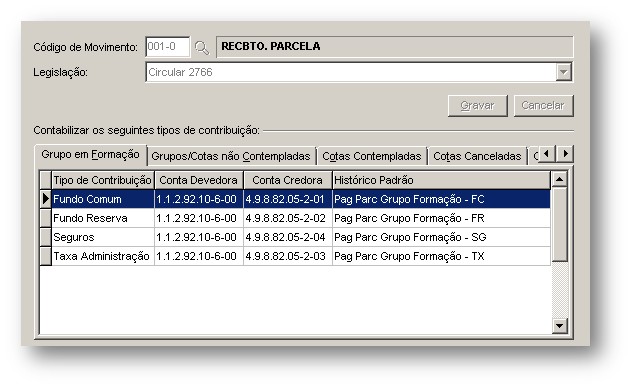Click the row selector for Seguros

pos(46,237)
